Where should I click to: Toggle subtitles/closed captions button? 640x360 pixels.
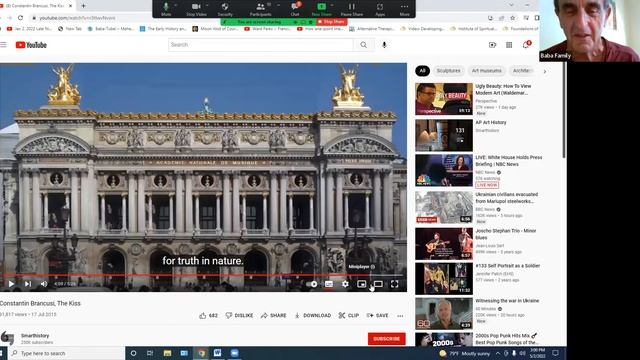pyautogui.click(x=329, y=284)
